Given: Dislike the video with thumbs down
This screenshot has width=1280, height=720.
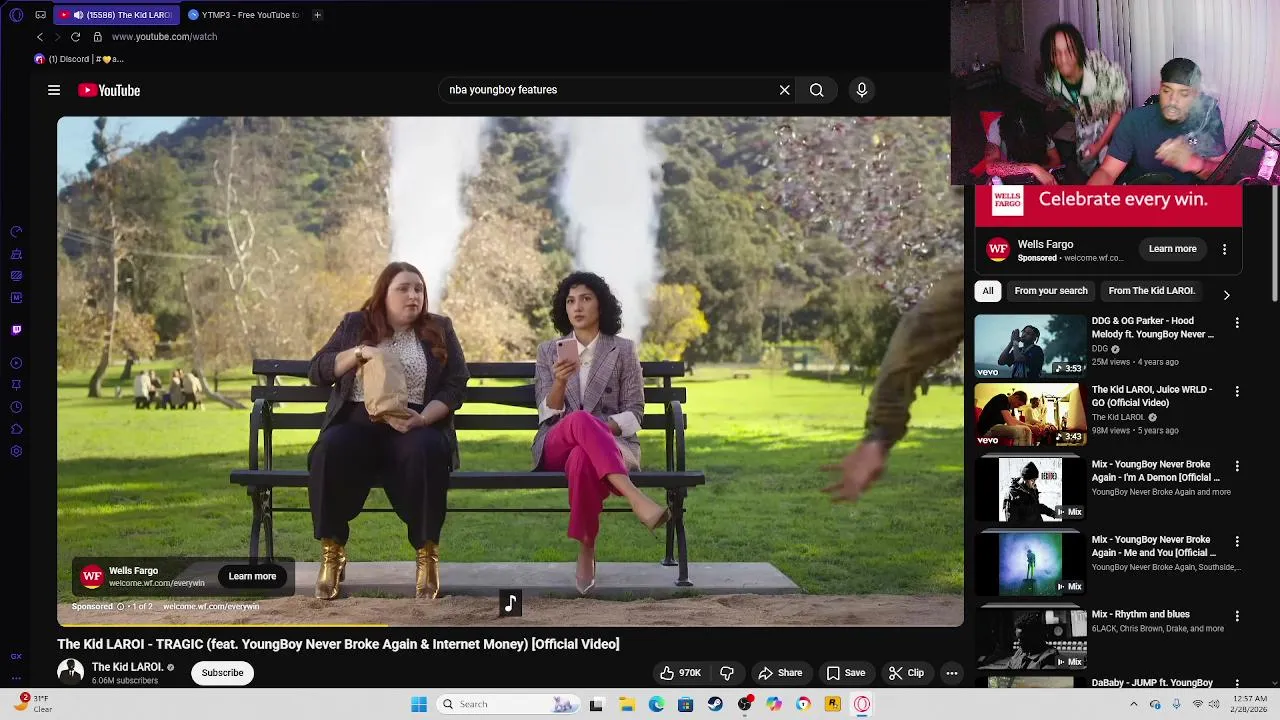Looking at the screenshot, I should pos(727,673).
